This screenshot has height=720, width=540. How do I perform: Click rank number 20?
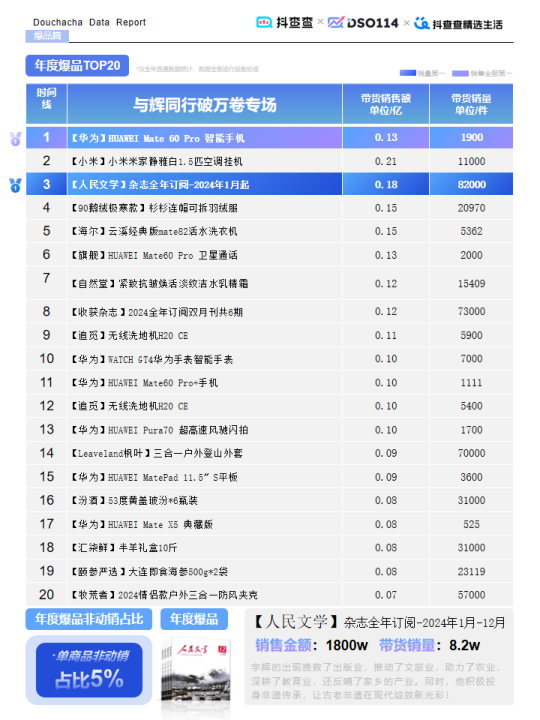point(46,595)
